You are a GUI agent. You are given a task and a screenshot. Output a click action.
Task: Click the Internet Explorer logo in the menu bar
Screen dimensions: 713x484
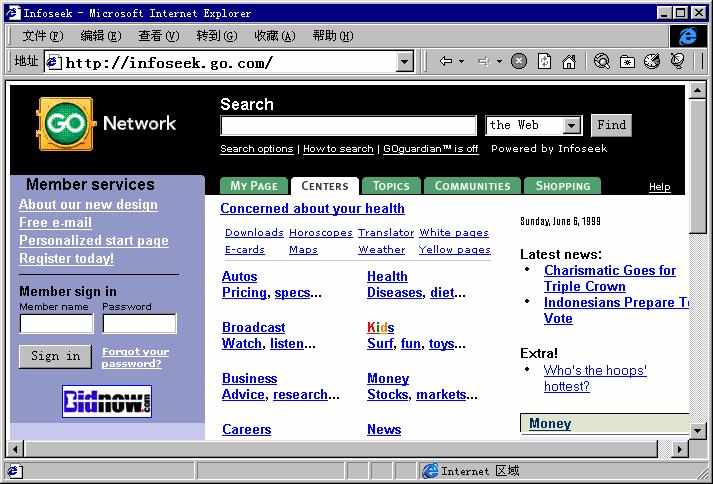click(688, 36)
